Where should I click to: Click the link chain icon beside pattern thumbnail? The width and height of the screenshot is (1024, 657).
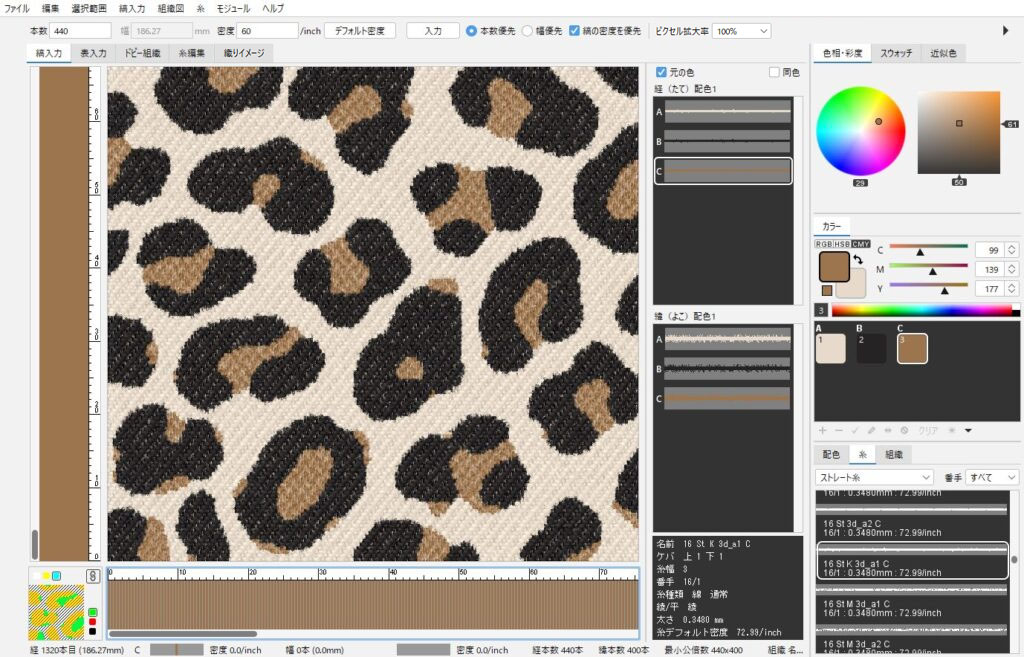click(92, 576)
